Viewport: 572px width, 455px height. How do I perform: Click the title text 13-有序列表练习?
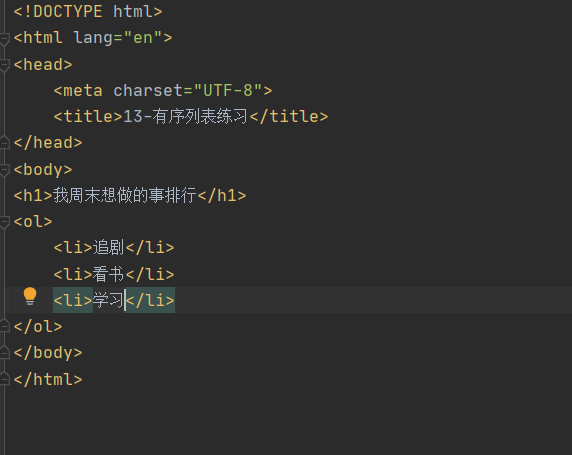click(185, 117)
